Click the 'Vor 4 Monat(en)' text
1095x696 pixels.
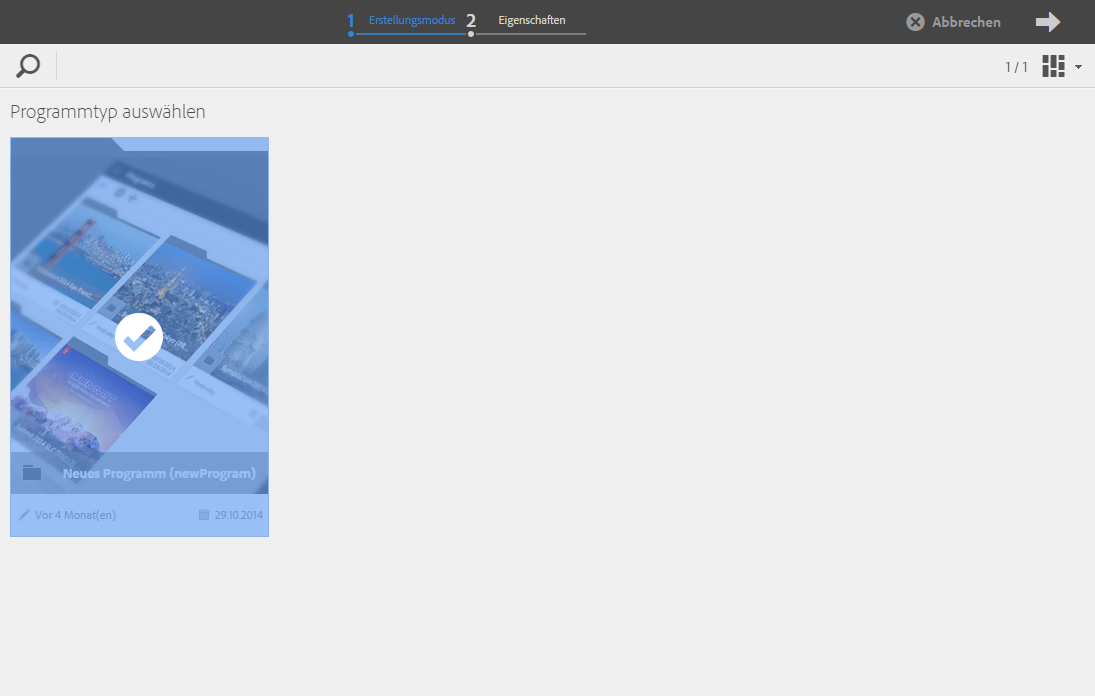75,515
